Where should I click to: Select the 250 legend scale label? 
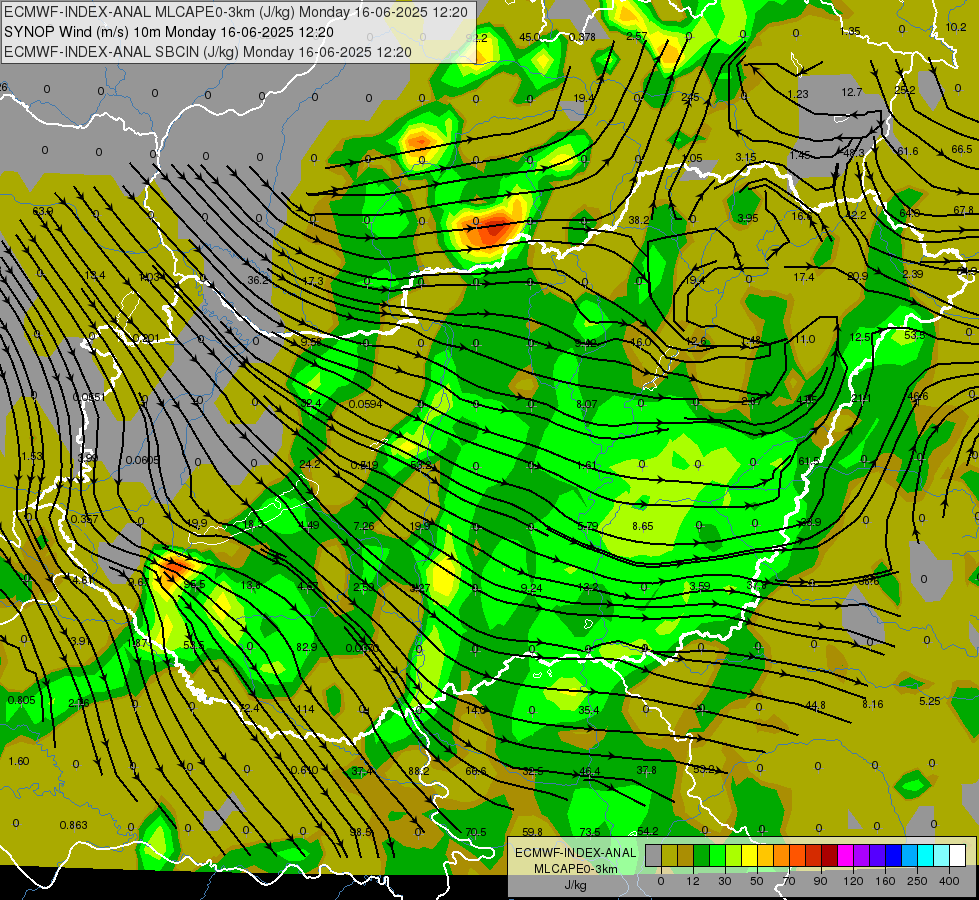(x=917, y=881)
